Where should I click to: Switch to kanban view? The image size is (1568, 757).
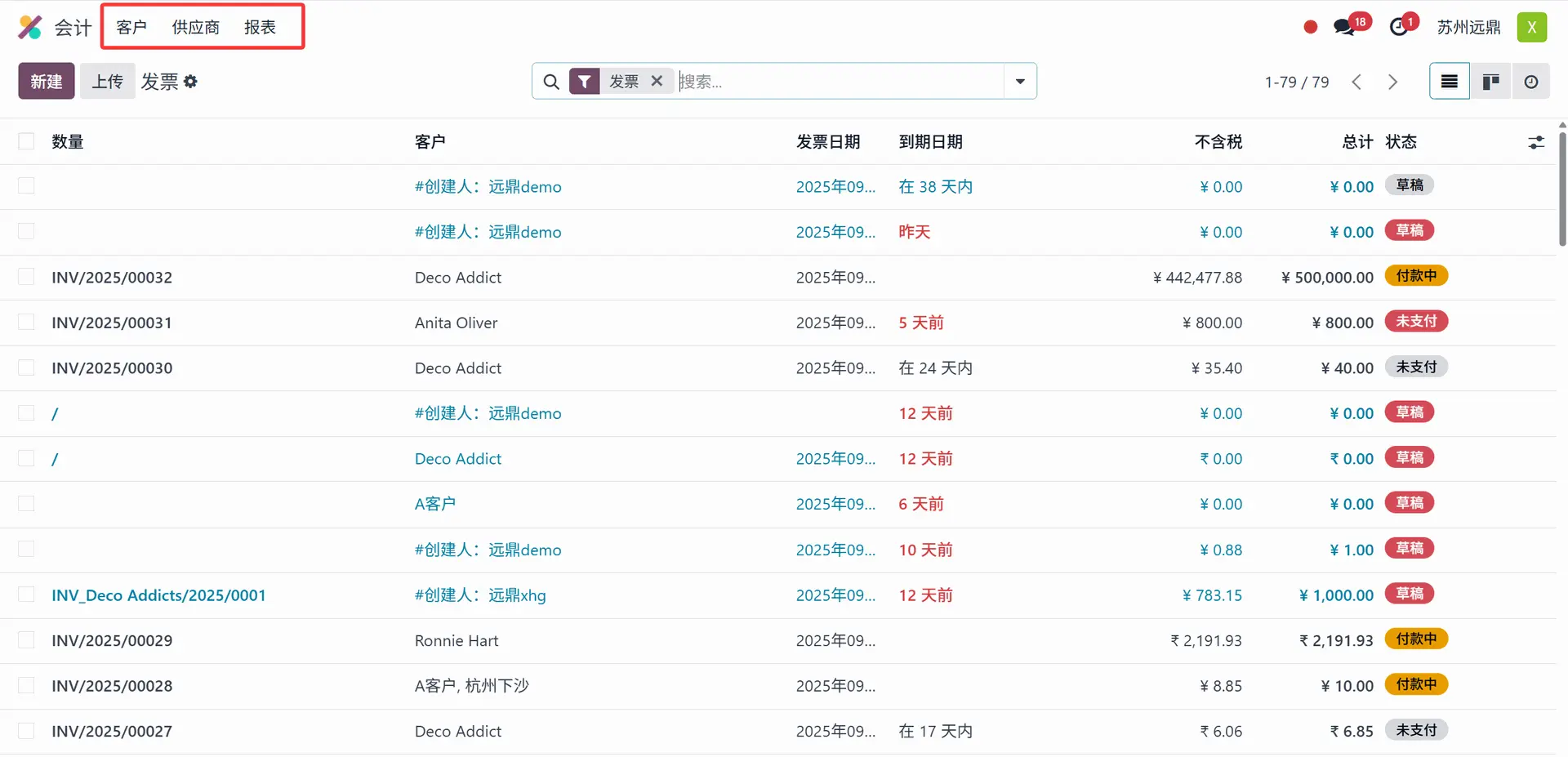(x=1490, y=82)
